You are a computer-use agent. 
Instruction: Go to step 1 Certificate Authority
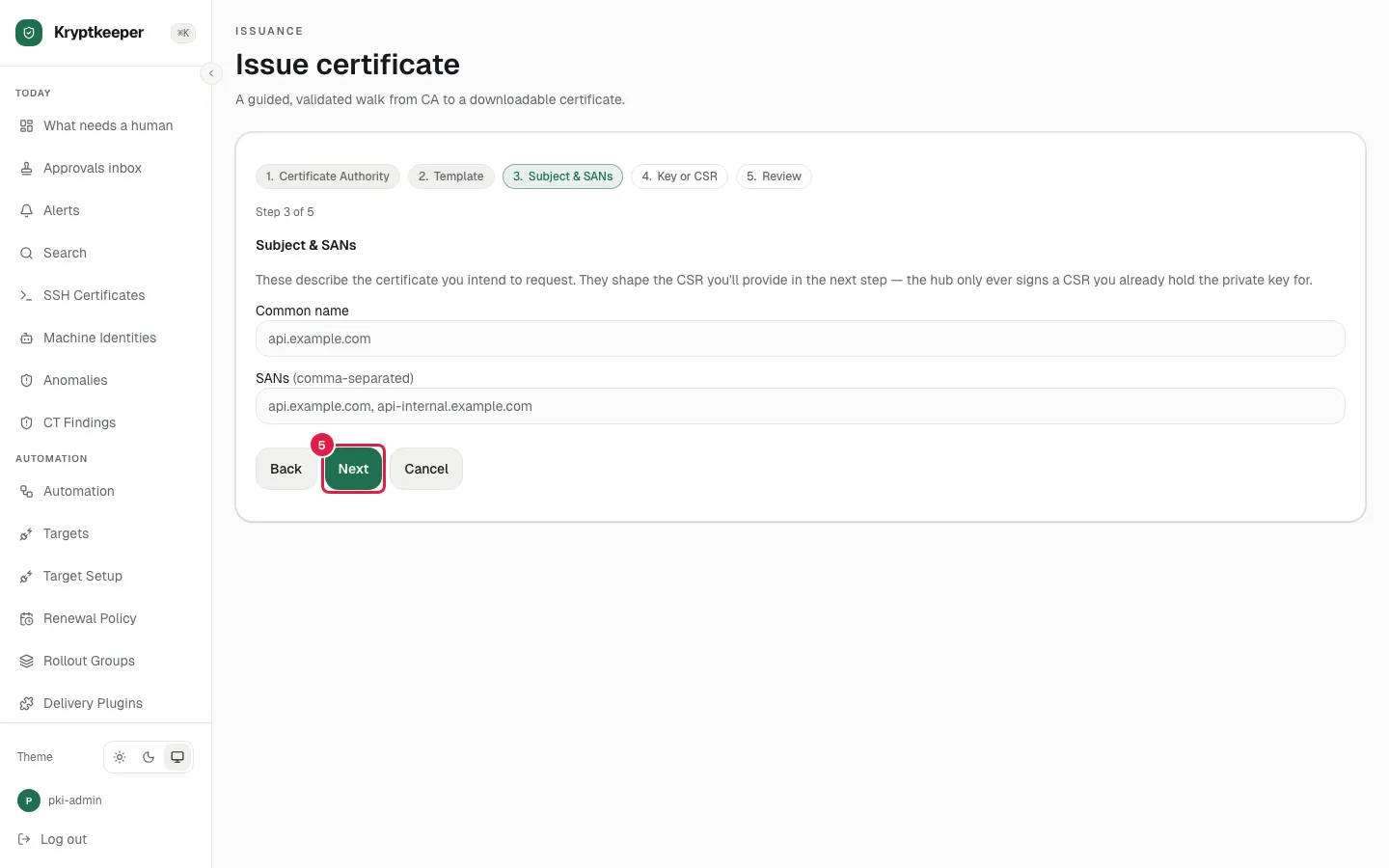[x=328, y=176]
